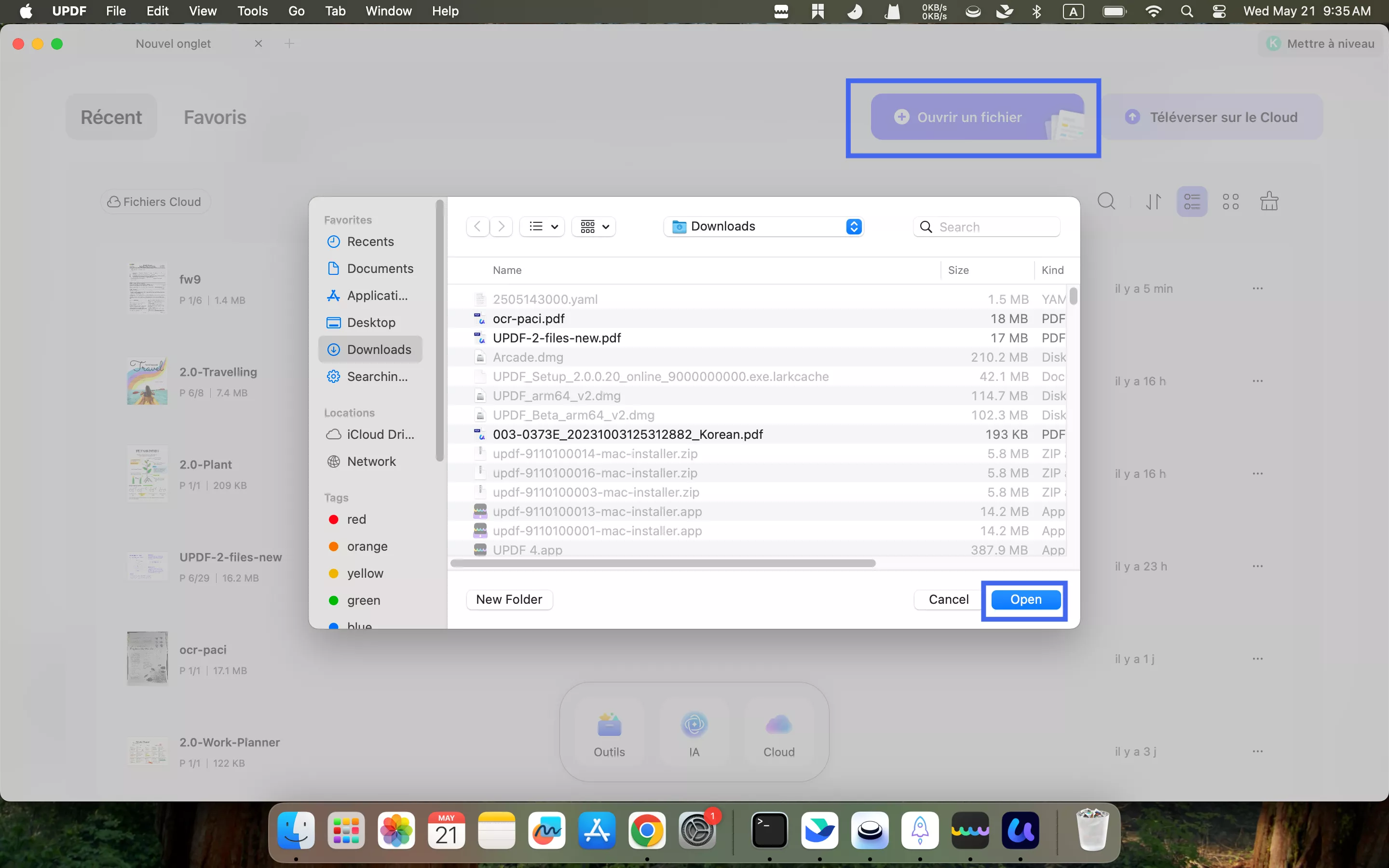Click the sort order icon
Viewport: 1389px width, 868px height.
[1154, 202]
